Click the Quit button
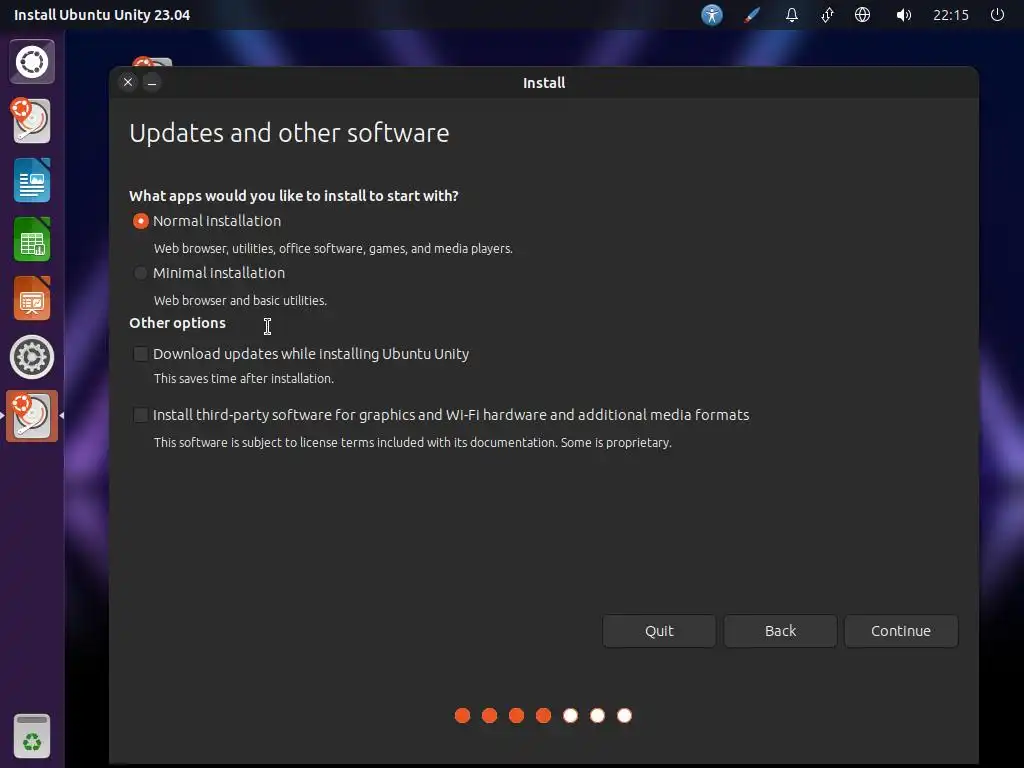Screen dimensions: 1024x768 click(659, 631)
